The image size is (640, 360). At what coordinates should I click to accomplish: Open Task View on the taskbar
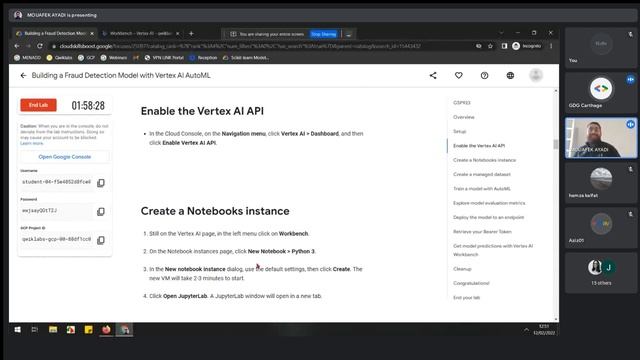35,330
